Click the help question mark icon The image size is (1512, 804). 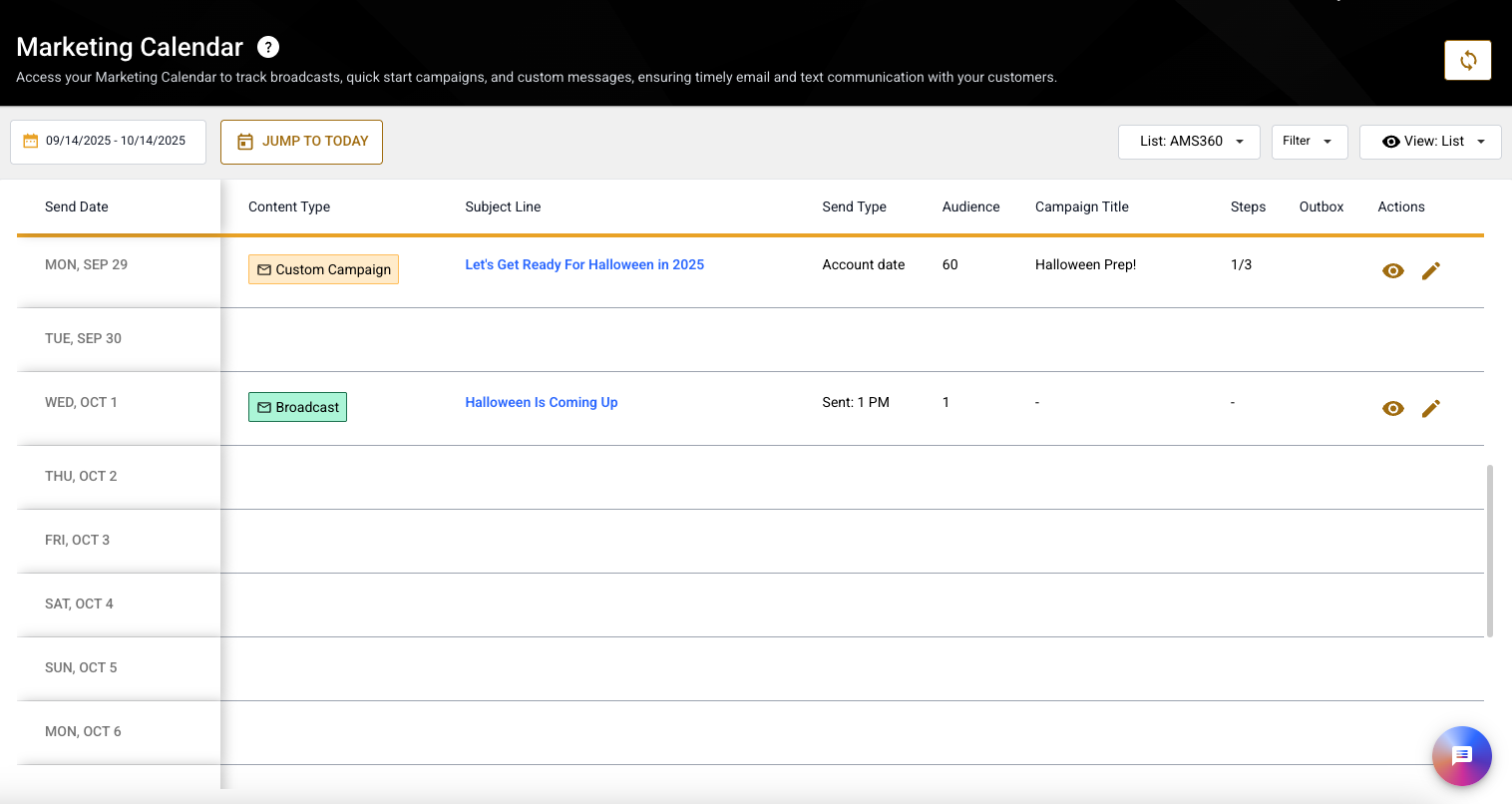pyautogui.click(x=268, y=47)
